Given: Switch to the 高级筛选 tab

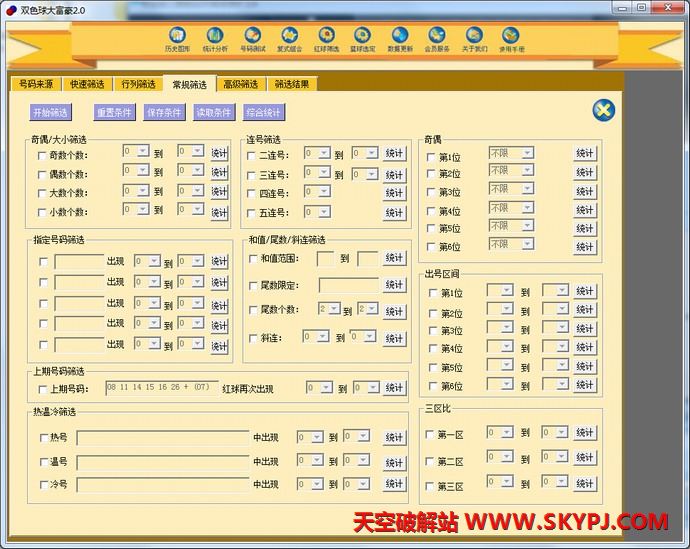Looking at the screenshot, I should (240, 85).
